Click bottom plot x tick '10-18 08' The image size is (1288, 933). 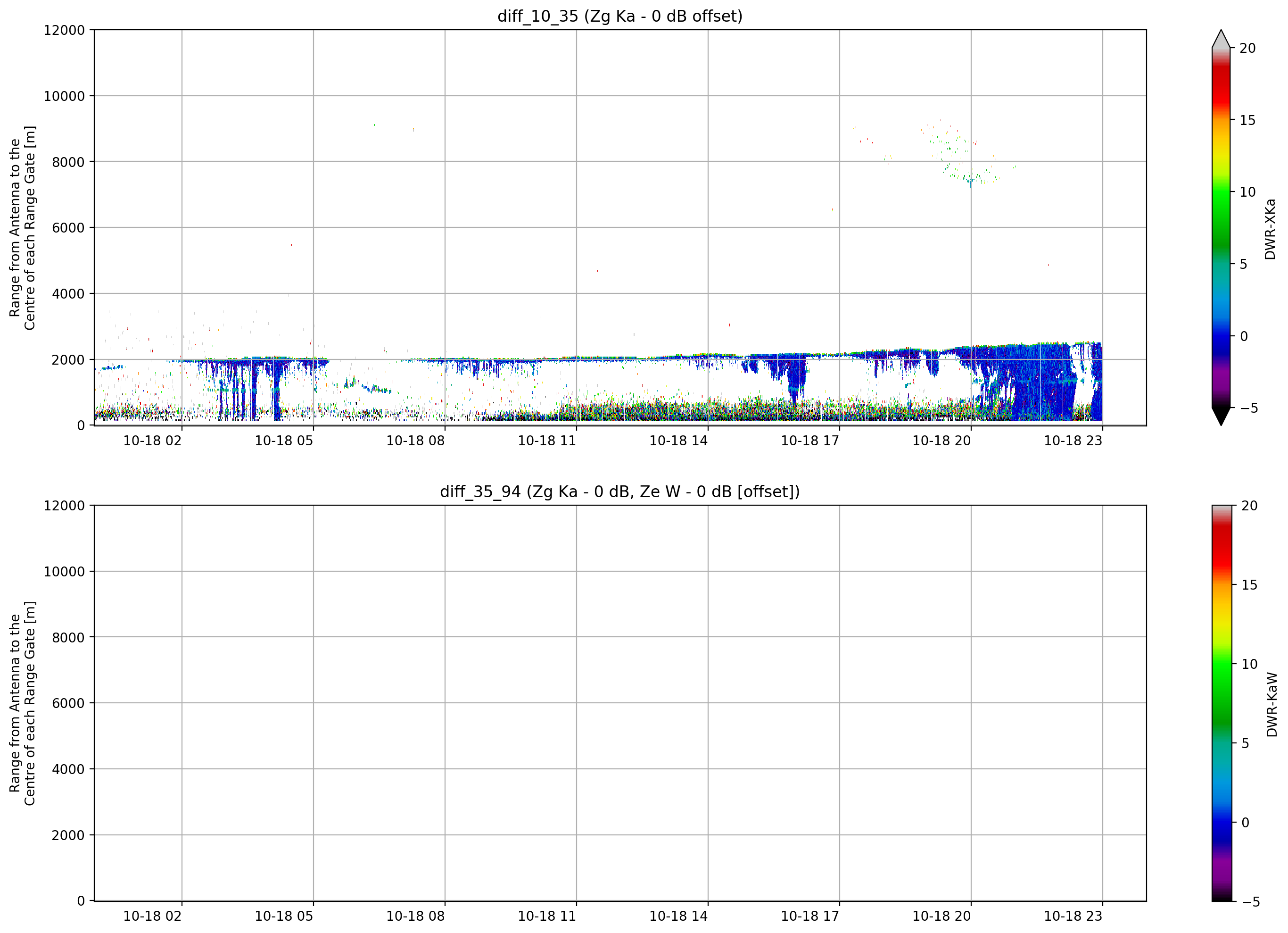pyautogui.click(x=416, y=916)
